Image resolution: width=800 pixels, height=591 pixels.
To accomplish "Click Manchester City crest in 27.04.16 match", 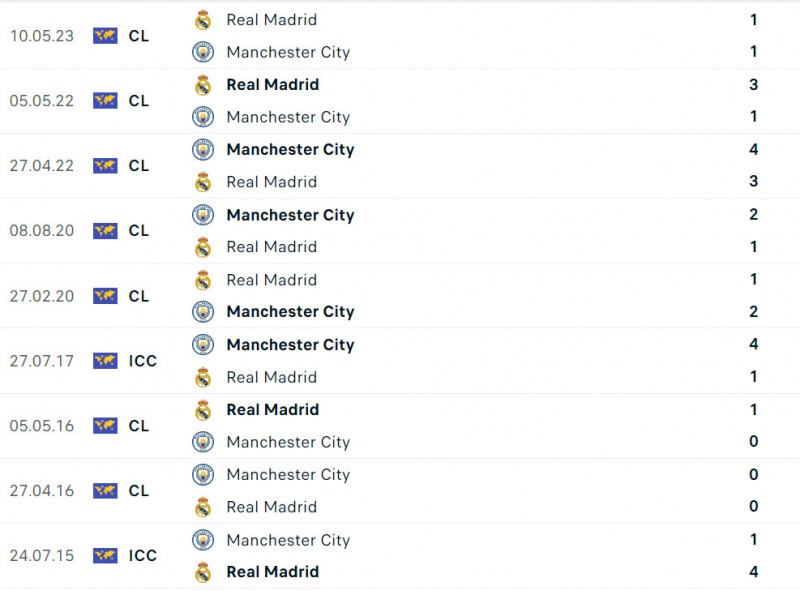I will tap(203, 475).
